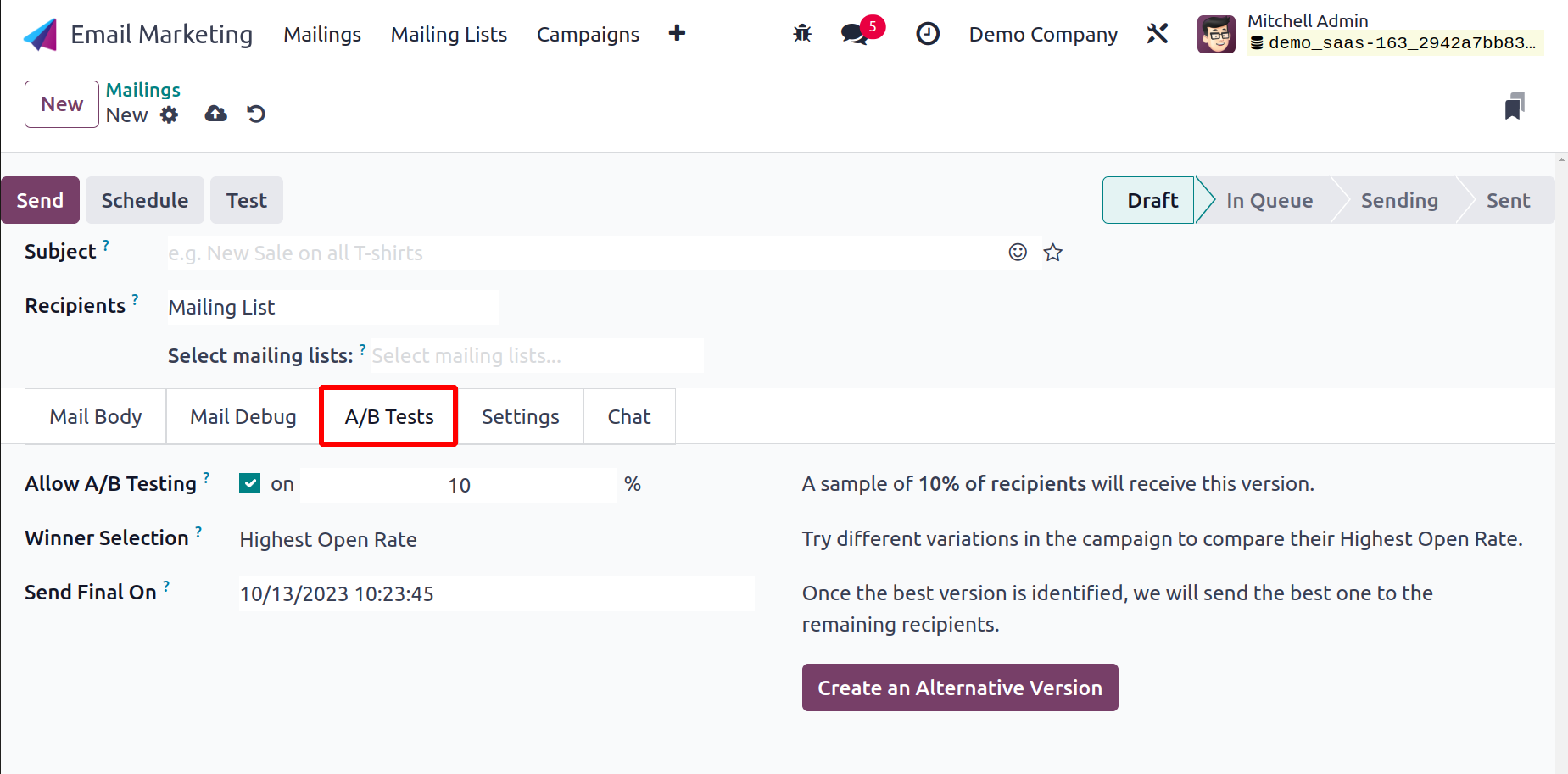The width and height of the screenshot is (1568, 774).
Task: Open the Recipients Mailing List dropdown
Action: pos(332,307)
